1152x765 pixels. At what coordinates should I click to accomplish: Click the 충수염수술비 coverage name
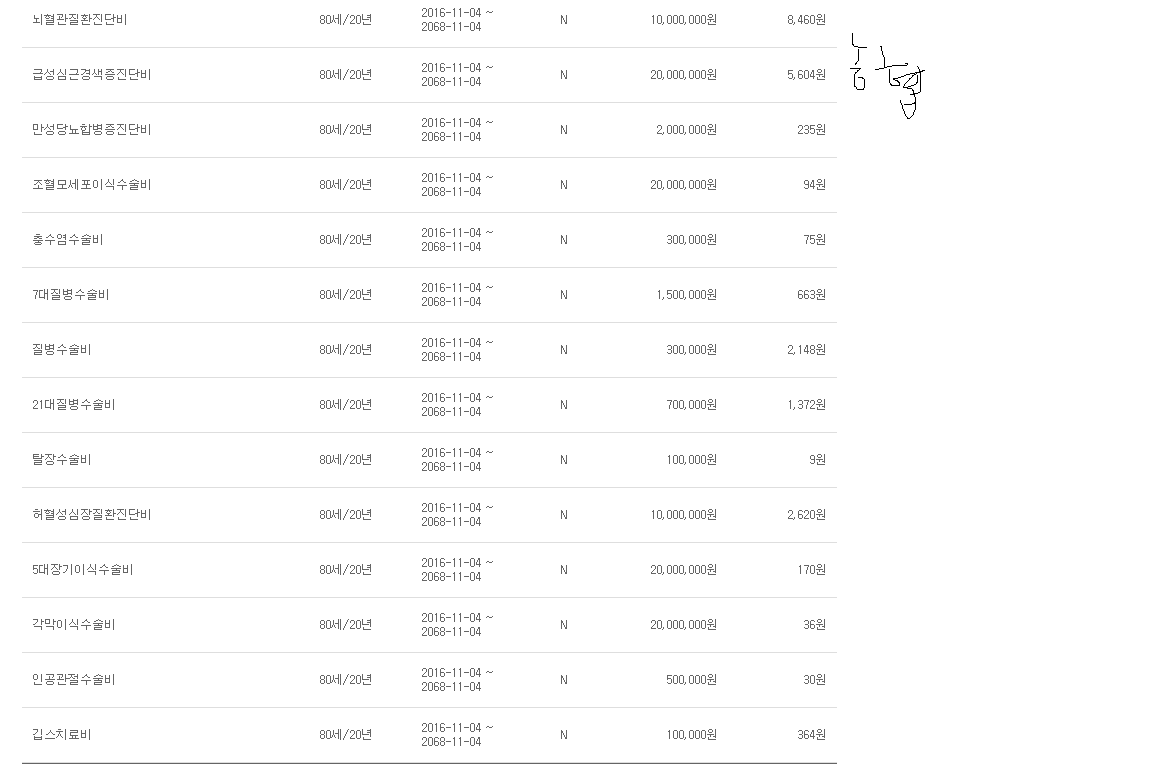[x=68, y=240]
